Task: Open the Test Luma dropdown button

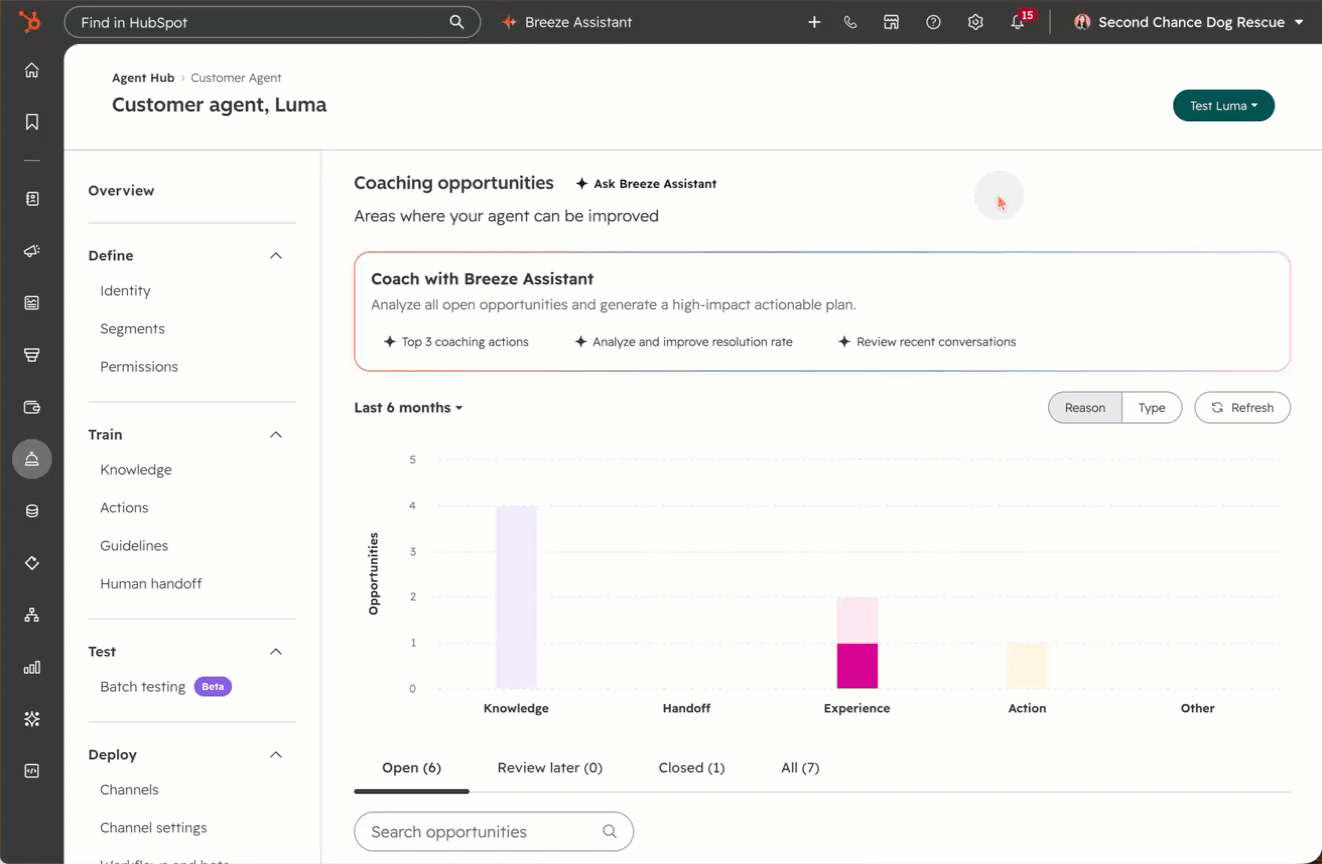Action: click(1223, 106)
